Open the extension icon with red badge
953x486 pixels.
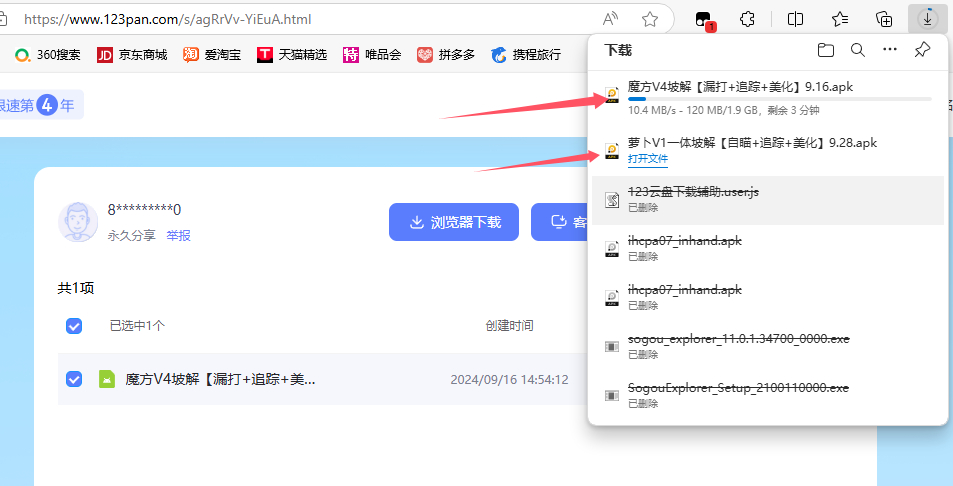(x=704, y=20)
